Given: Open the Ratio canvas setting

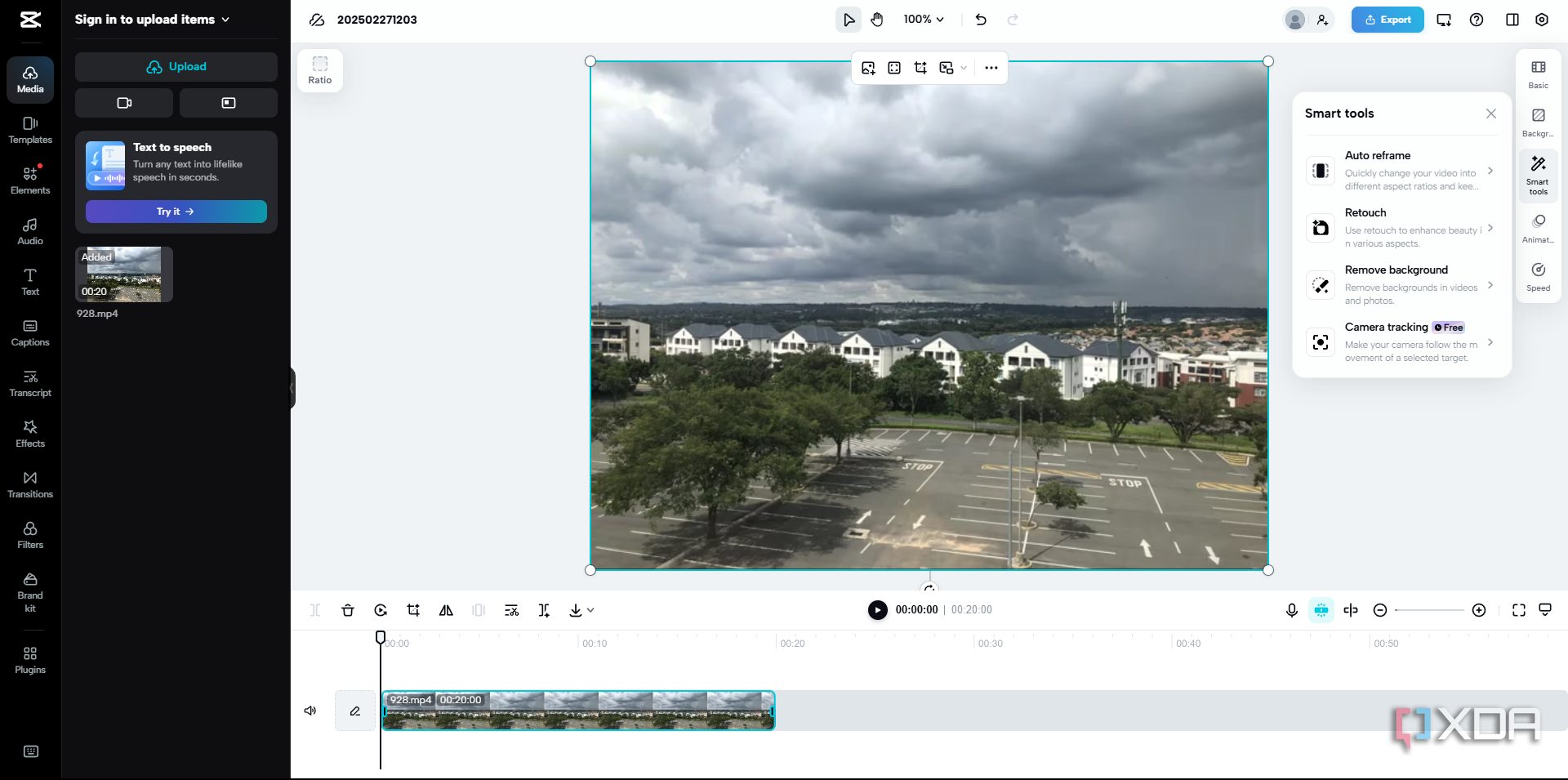Looking at the screenshot, I should point(320,70).
